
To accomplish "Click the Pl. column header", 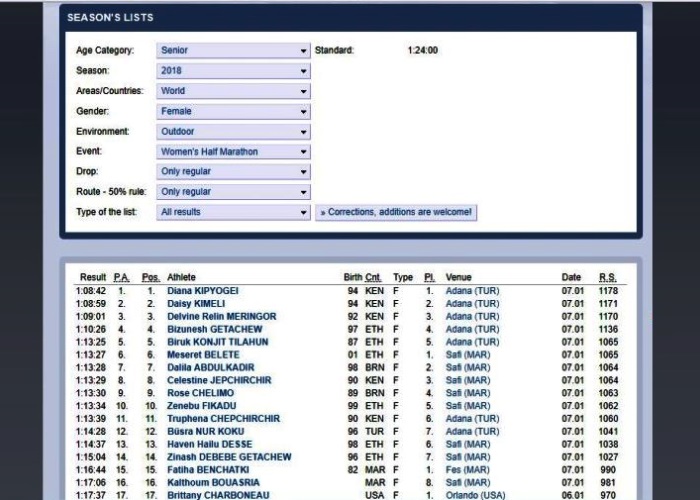I will (429, 277).
